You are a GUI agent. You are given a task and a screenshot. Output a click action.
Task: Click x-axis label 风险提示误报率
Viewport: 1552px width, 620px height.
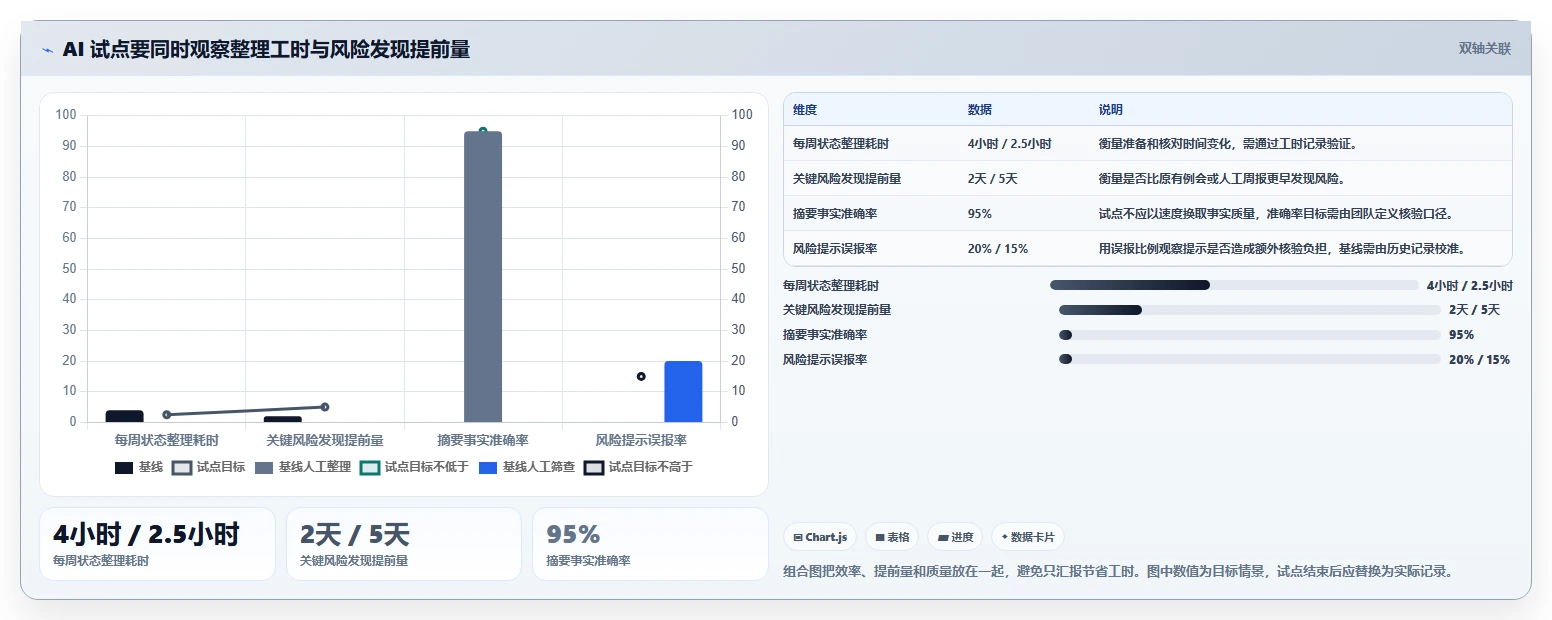tap(641, 440)
